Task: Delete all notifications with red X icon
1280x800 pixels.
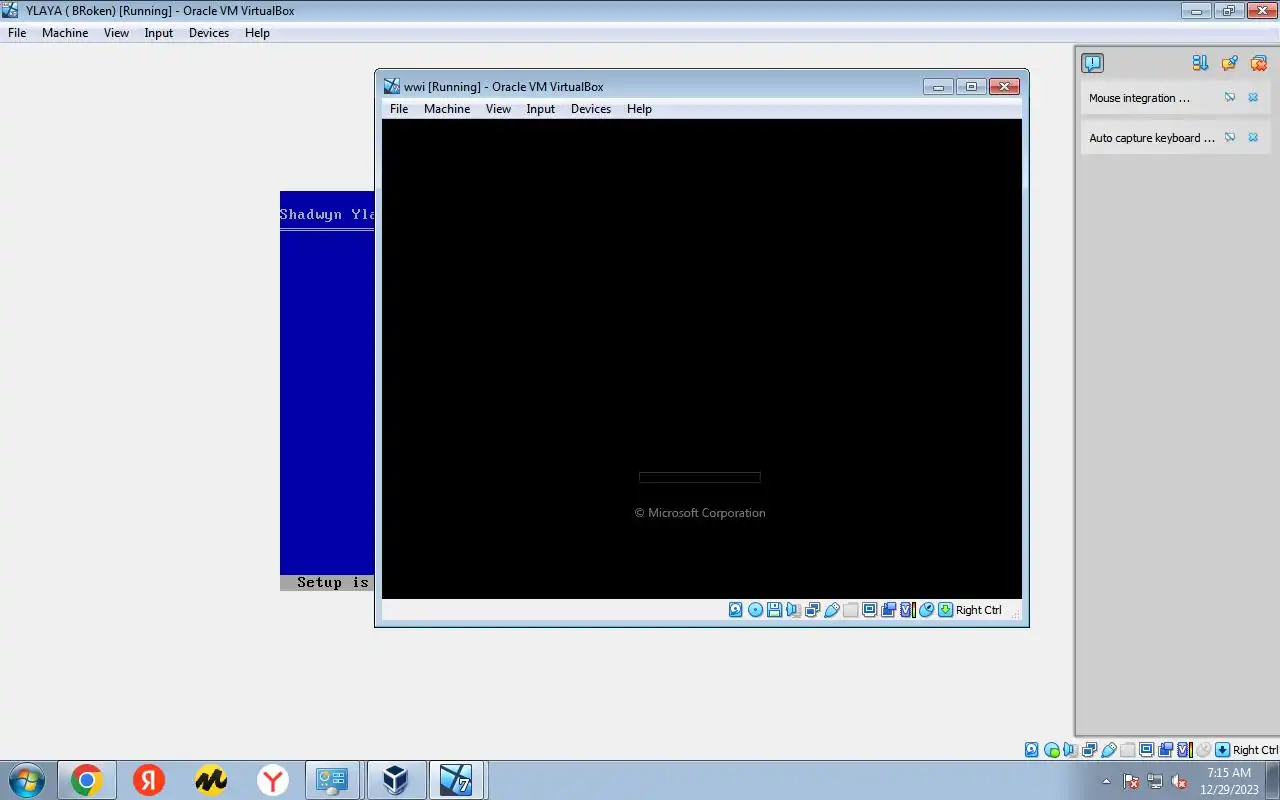Action: click(1259, 63)
